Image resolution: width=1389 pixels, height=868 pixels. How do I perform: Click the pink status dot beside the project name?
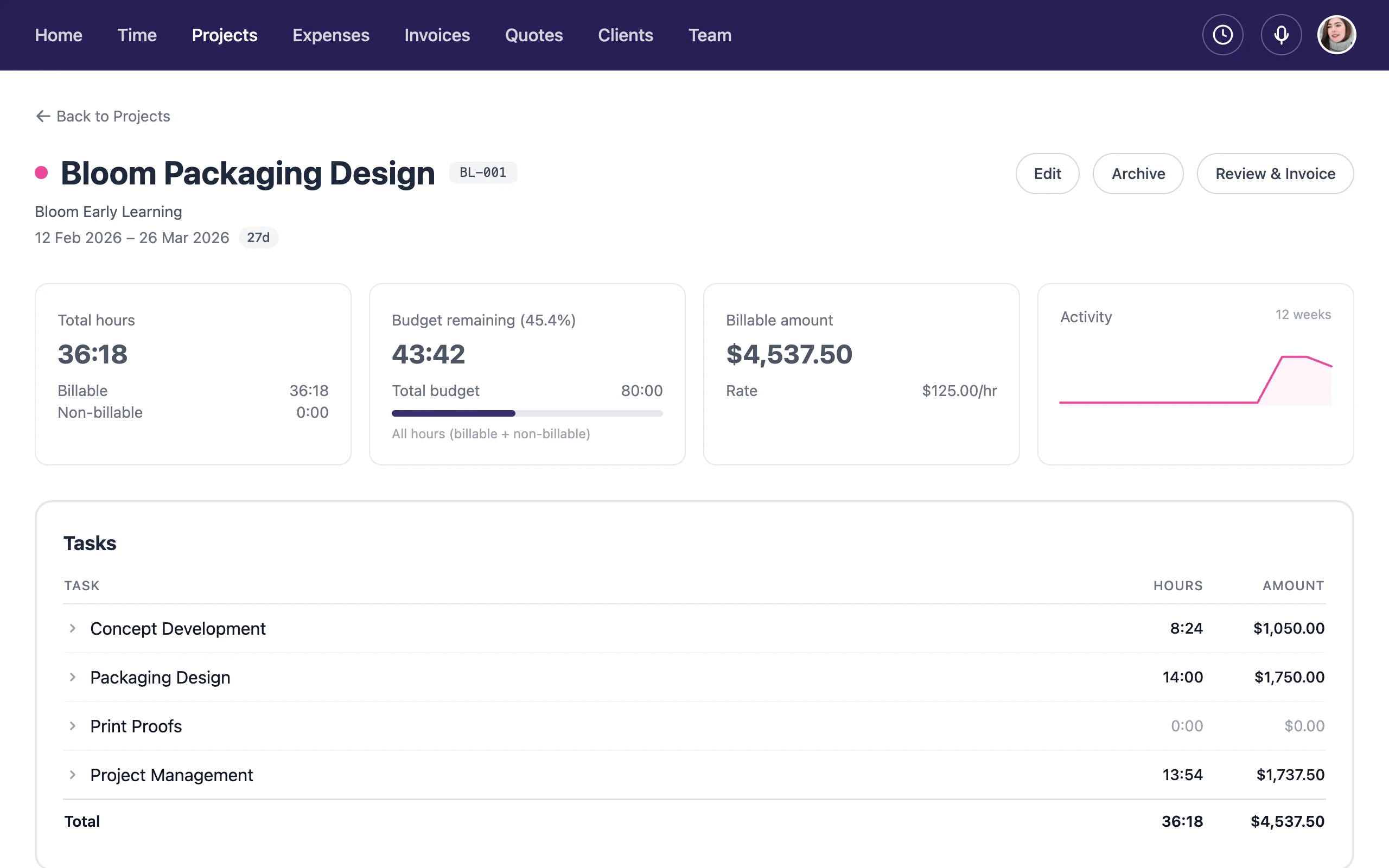coord(40,172)
